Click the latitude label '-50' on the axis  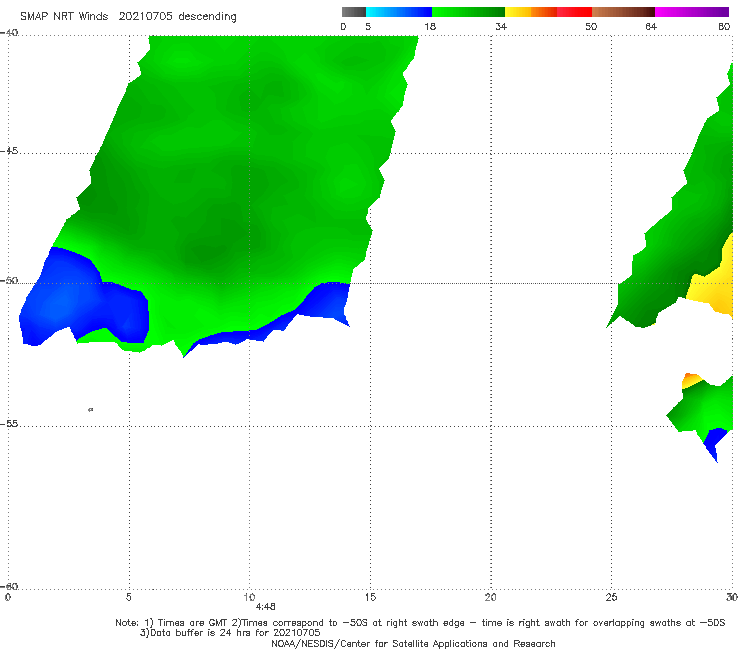tap(9, 281)
